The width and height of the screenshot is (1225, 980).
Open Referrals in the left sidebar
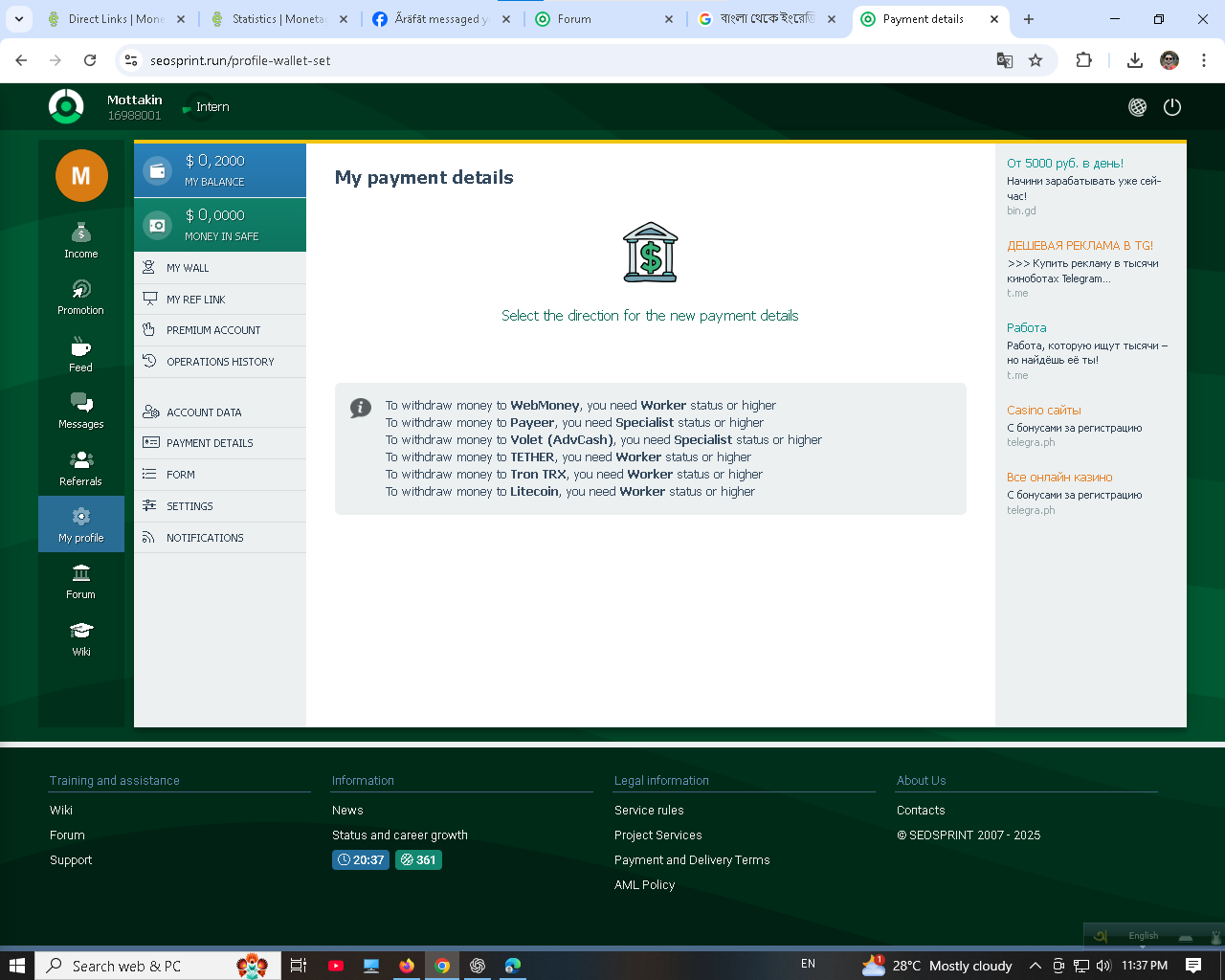[x=81, y=468]
